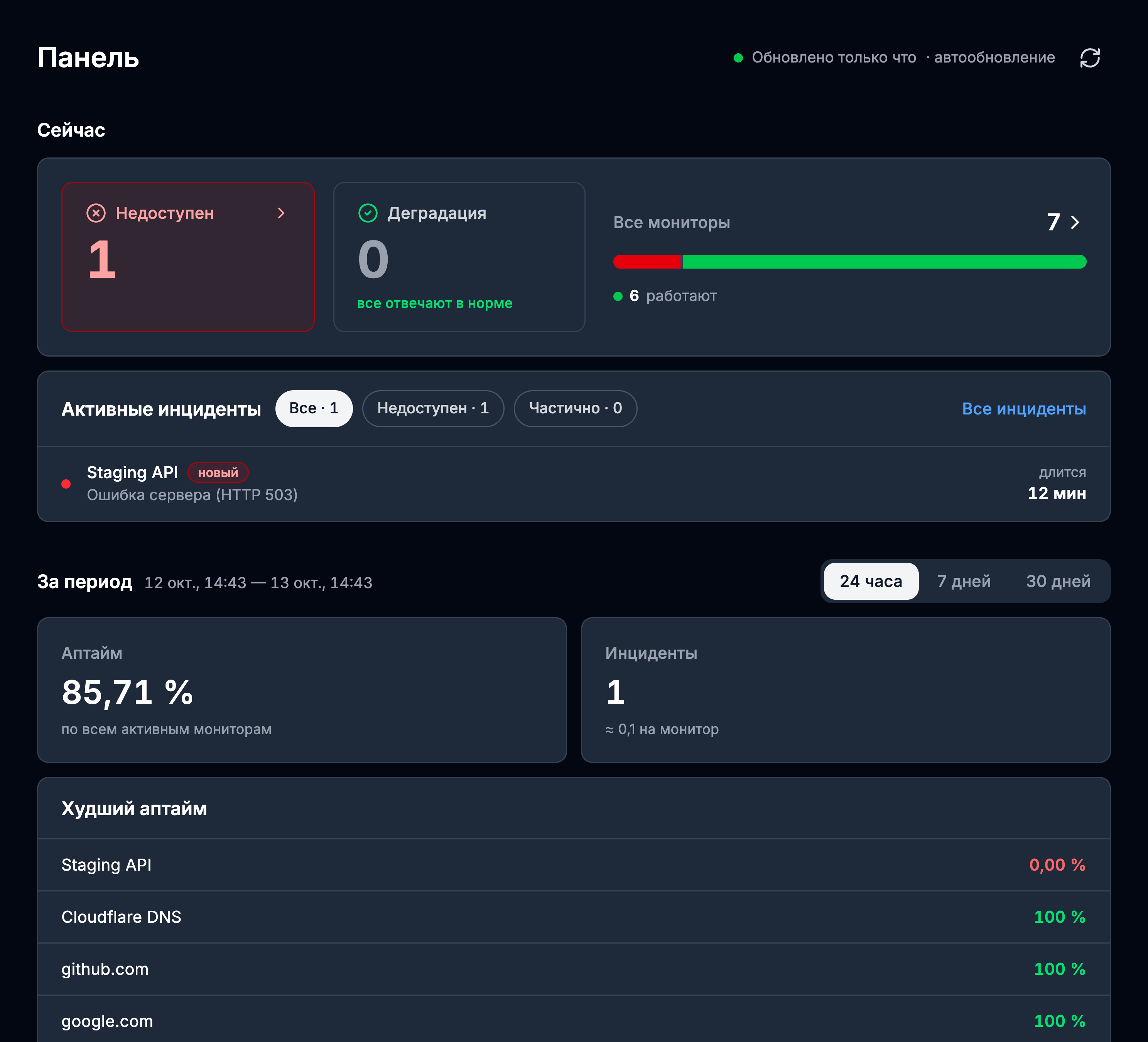Expand all monitors via chevron beside 7
The image size is (1148, 1042).
(x=1075, y=222)
